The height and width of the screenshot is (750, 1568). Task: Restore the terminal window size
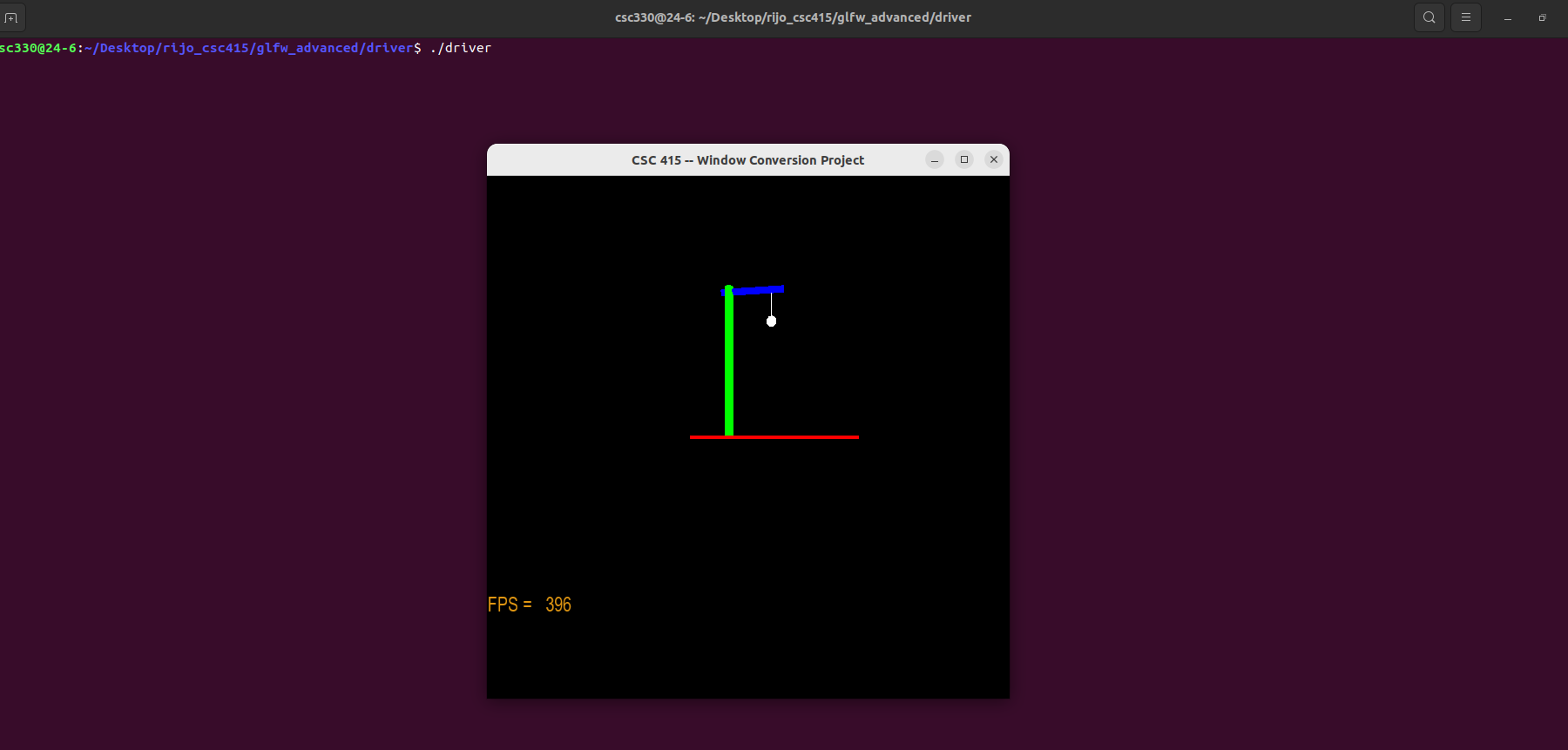1542,17
